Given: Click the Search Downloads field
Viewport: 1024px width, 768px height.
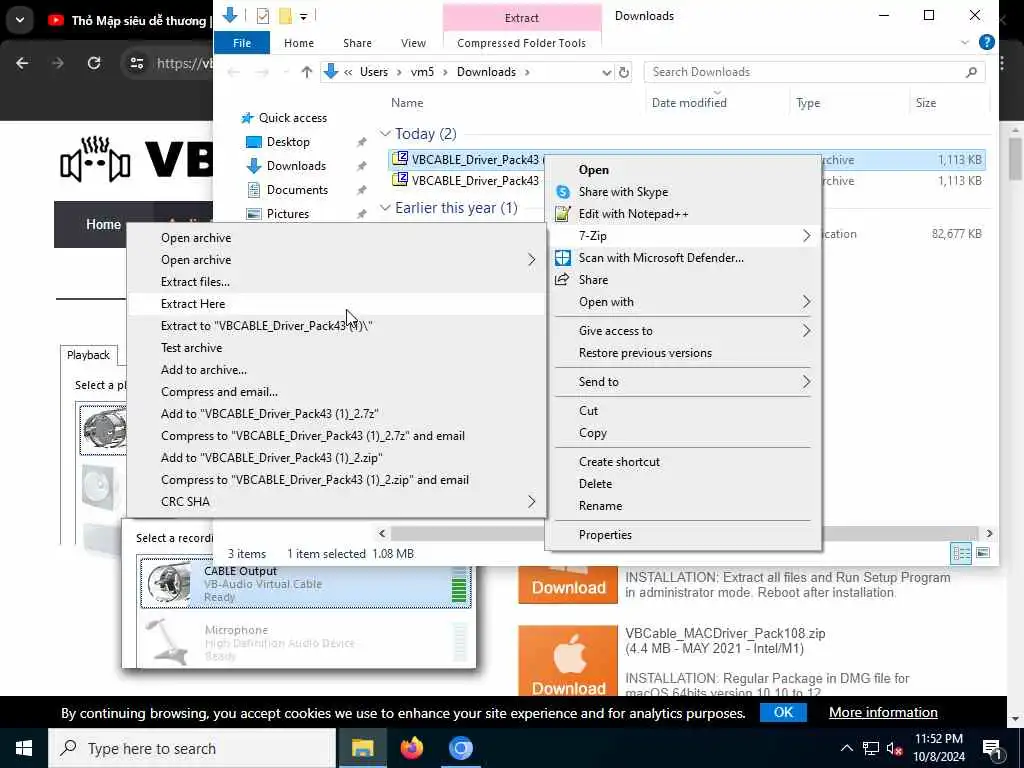Looking at the screenshot, I should click(814, 72).
